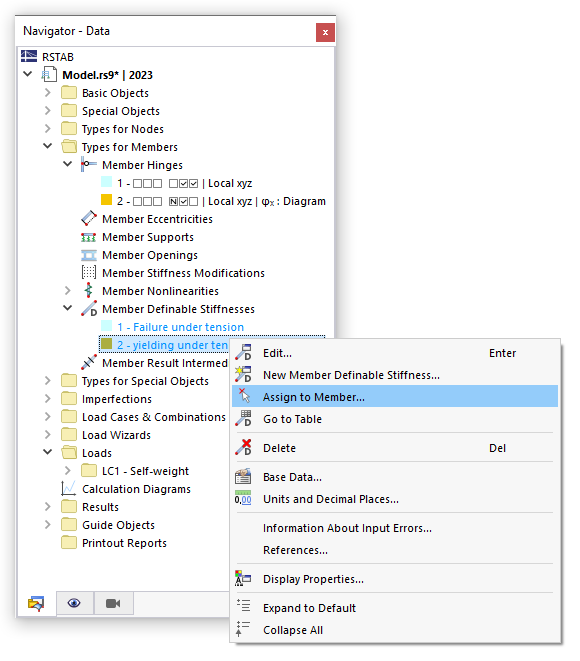Click the Member Hinges icon

pos(88,164)
